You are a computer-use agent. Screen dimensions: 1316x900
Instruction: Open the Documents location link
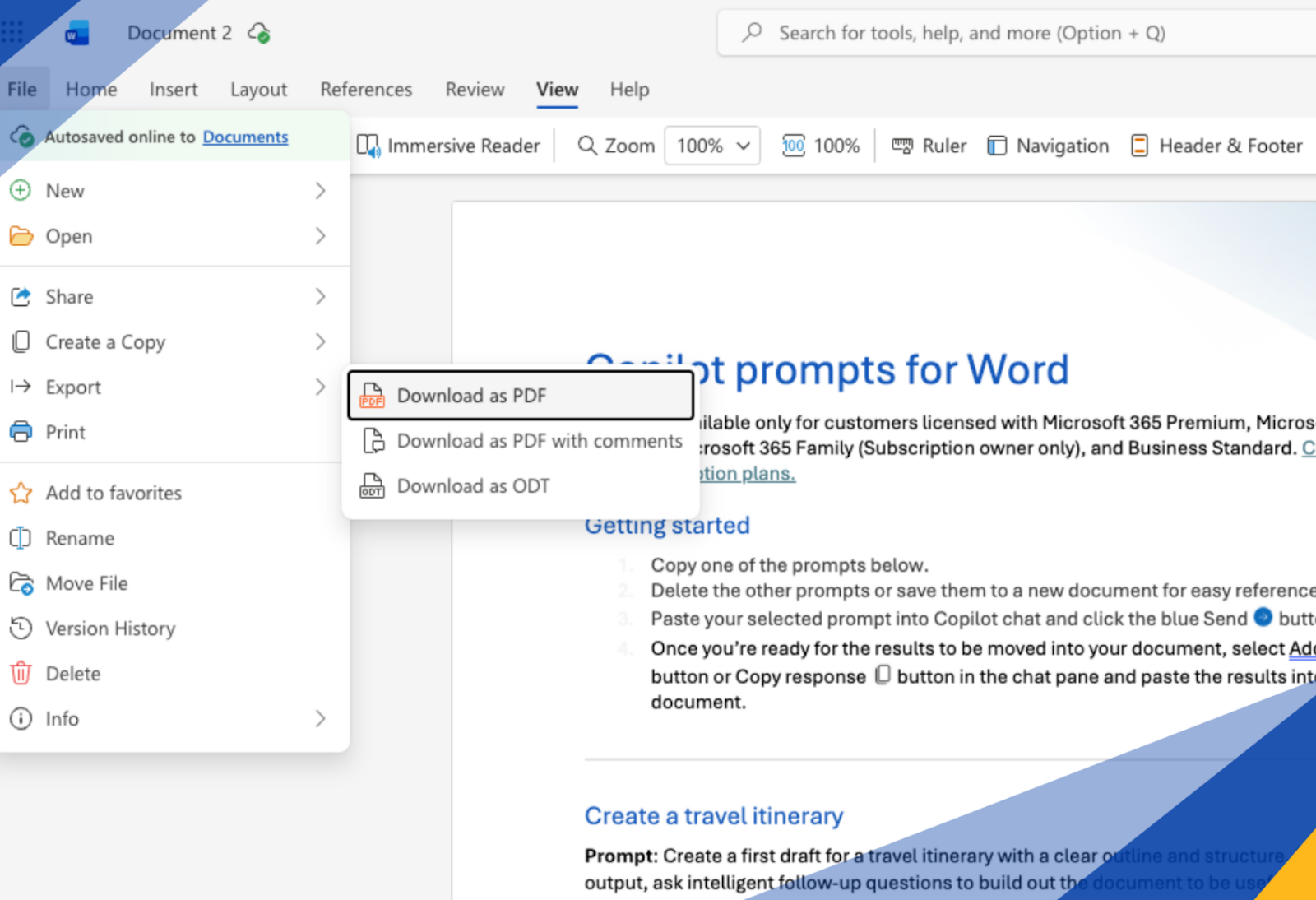tap(245, 137)
